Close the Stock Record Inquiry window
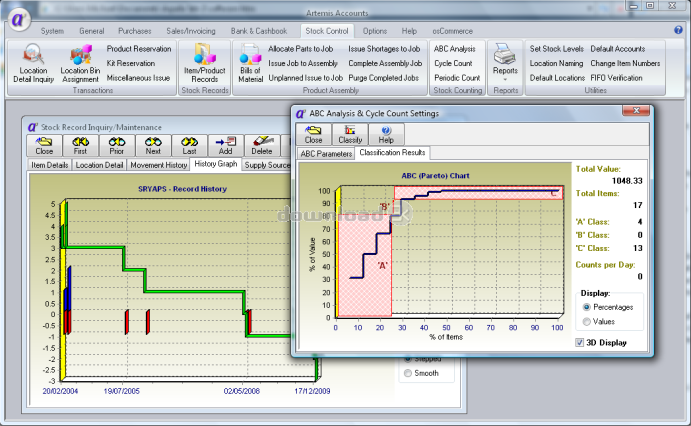The image size is (691, 426). [44, 146]
